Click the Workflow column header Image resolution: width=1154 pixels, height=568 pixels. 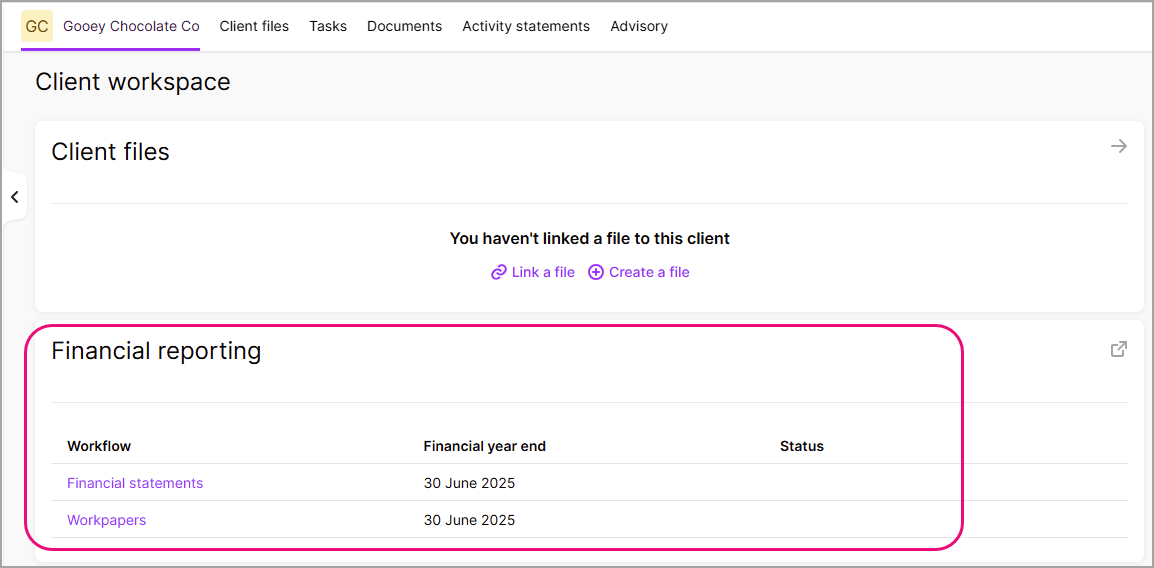[x=99, y=446]
